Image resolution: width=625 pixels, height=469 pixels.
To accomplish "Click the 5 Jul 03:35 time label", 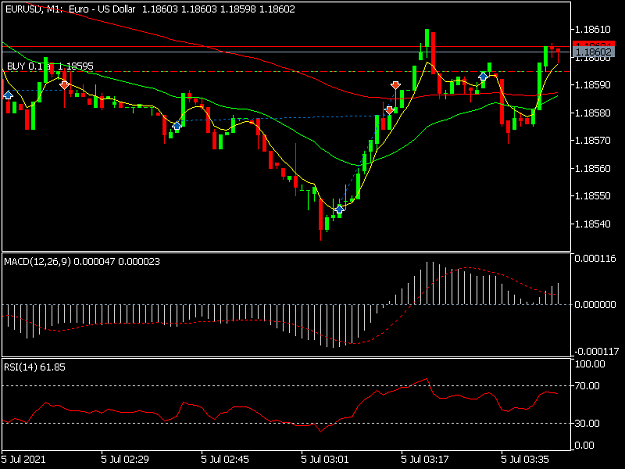I will coord(525,459).
